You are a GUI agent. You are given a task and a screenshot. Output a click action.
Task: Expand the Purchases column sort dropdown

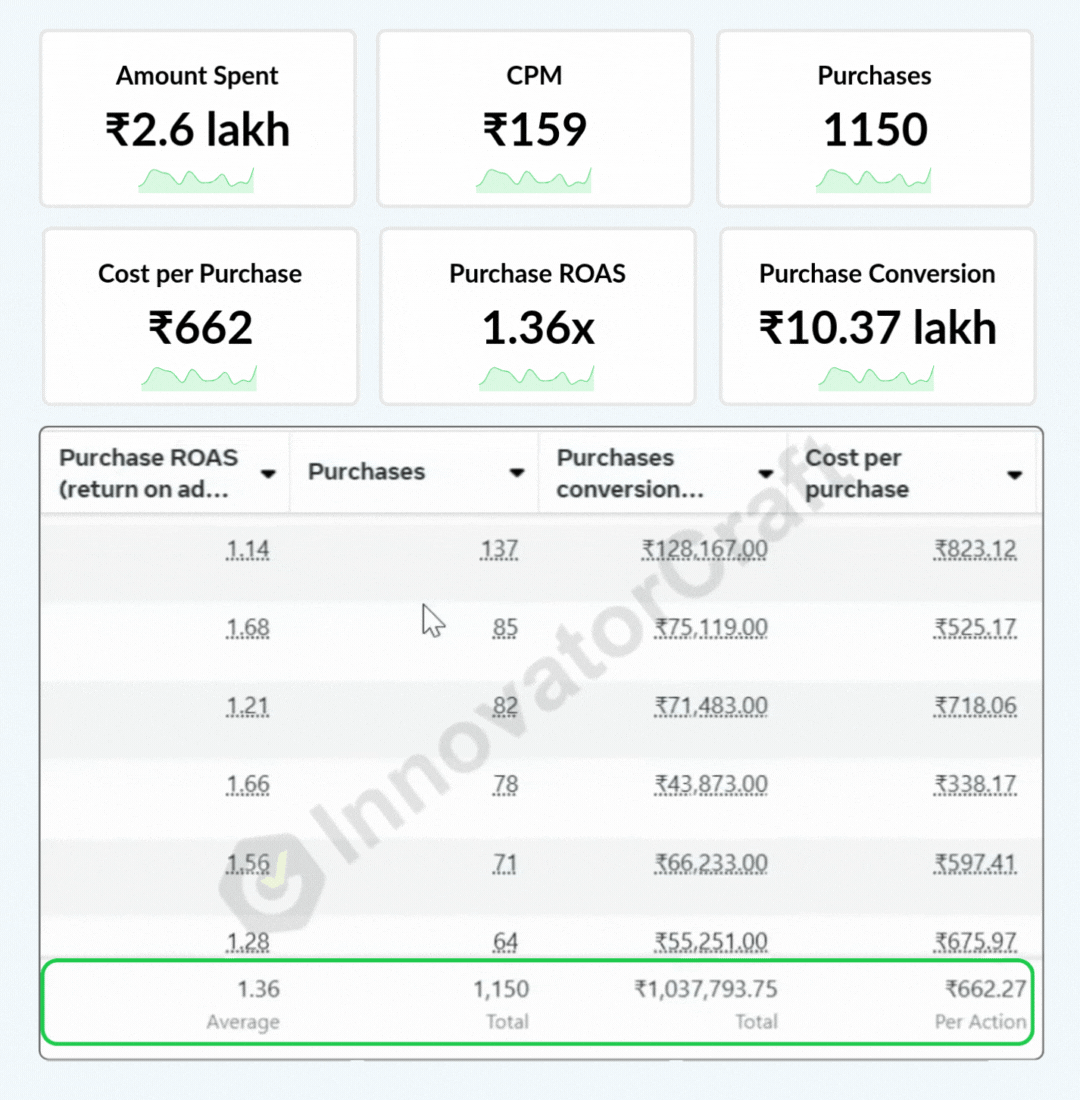coord(517,474)
